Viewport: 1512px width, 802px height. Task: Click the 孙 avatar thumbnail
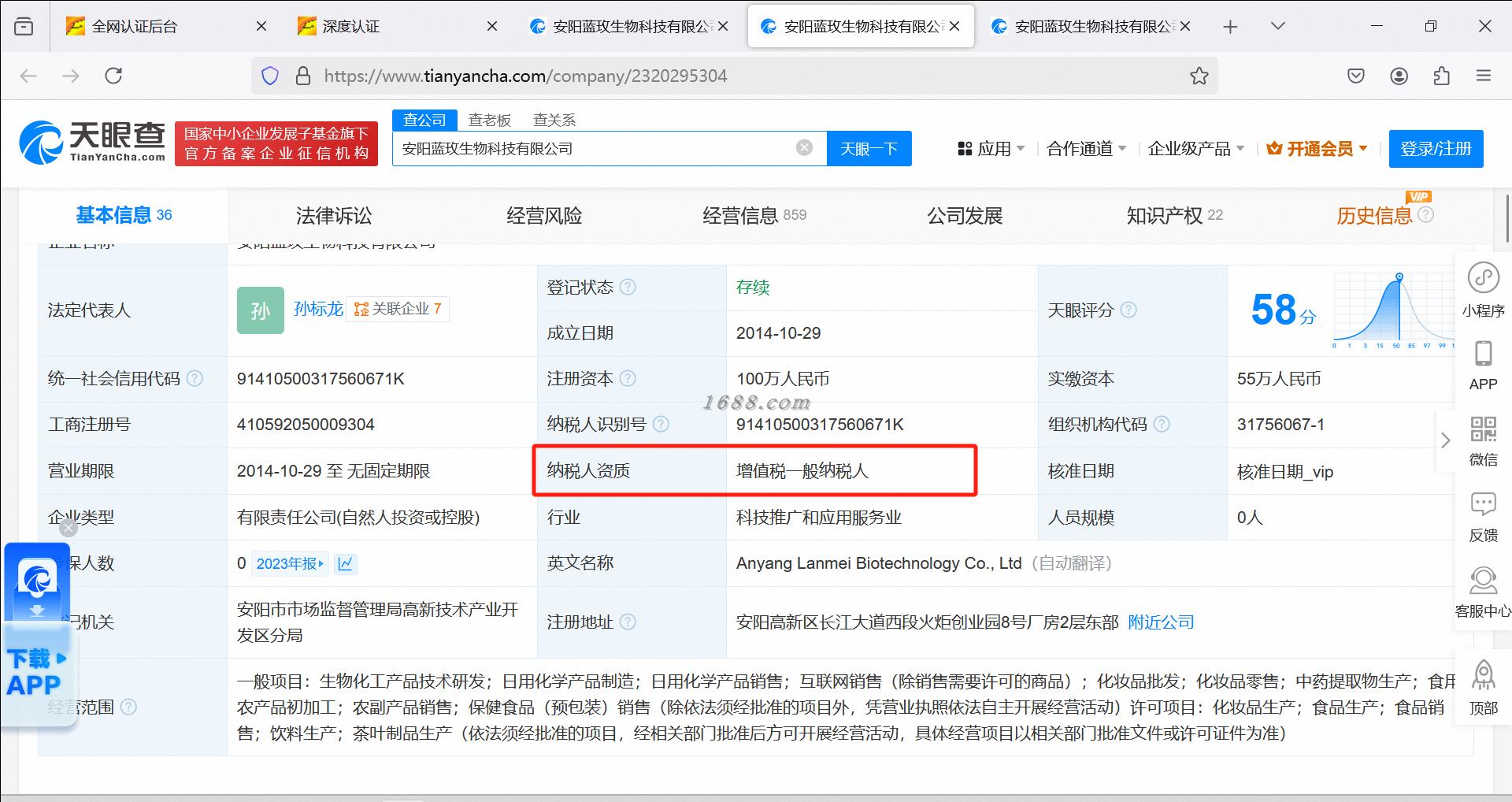pos(261,310)
